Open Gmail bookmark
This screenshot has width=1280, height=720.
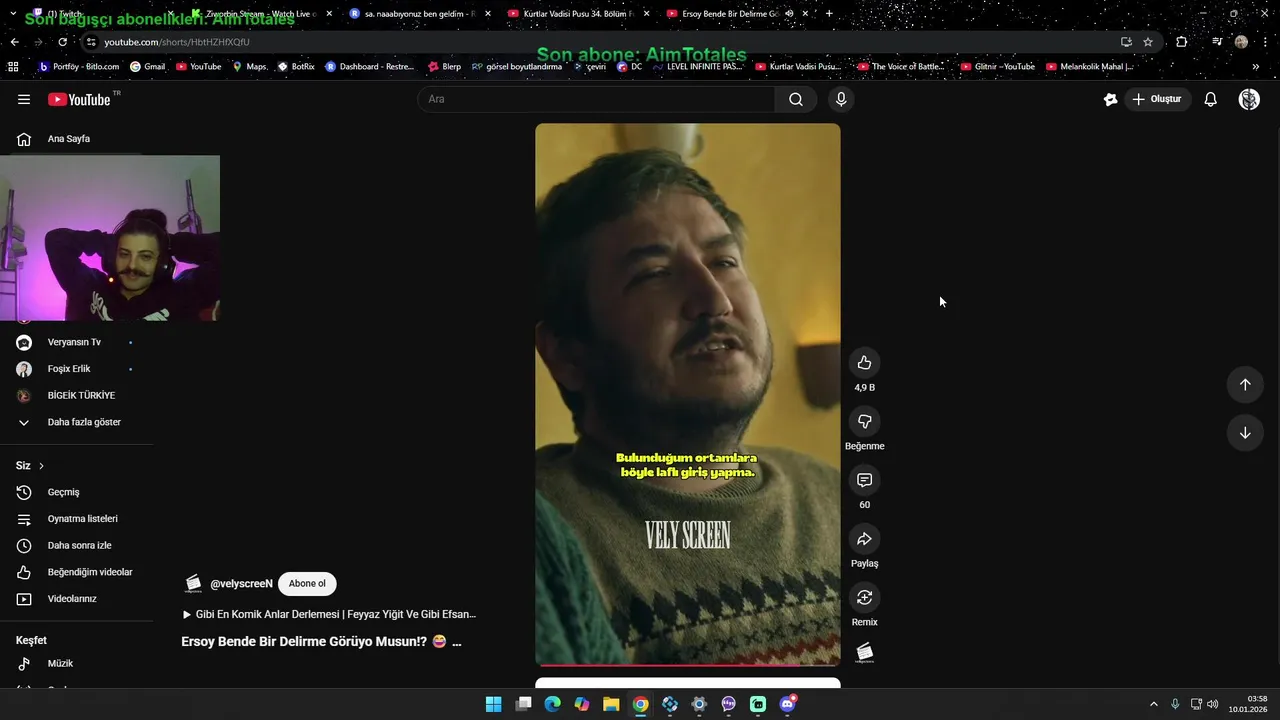[147, 67]
